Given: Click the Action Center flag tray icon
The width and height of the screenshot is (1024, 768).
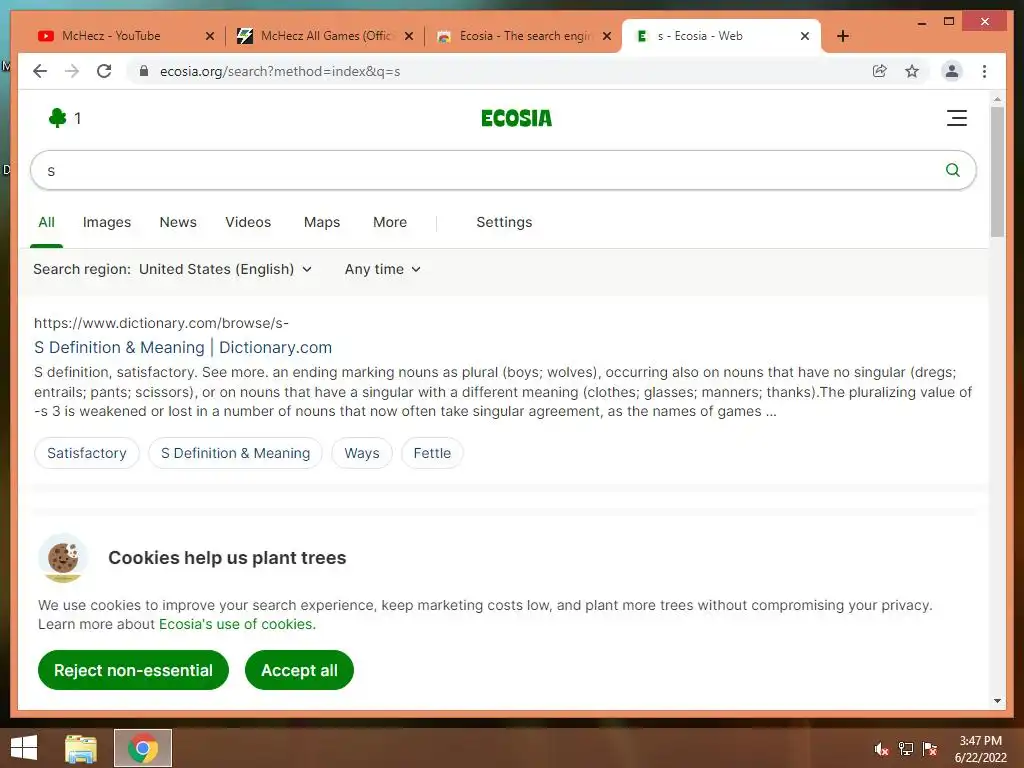Looking at the screenshot, I should pyautogui.click(x=929, y=749).
